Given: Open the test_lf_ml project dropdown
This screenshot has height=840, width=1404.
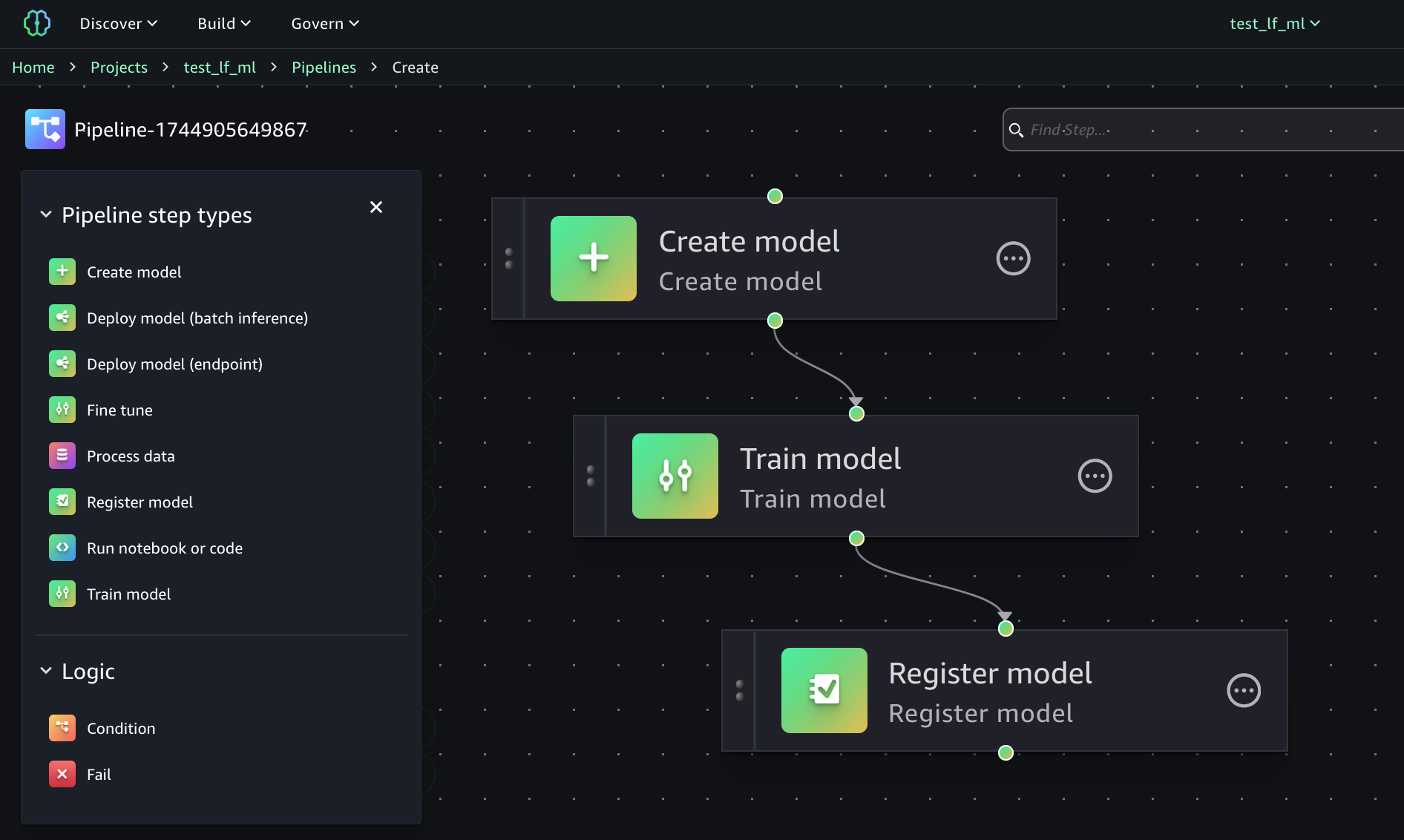Looking at the screenshot, I should [x=1274, y=24].
